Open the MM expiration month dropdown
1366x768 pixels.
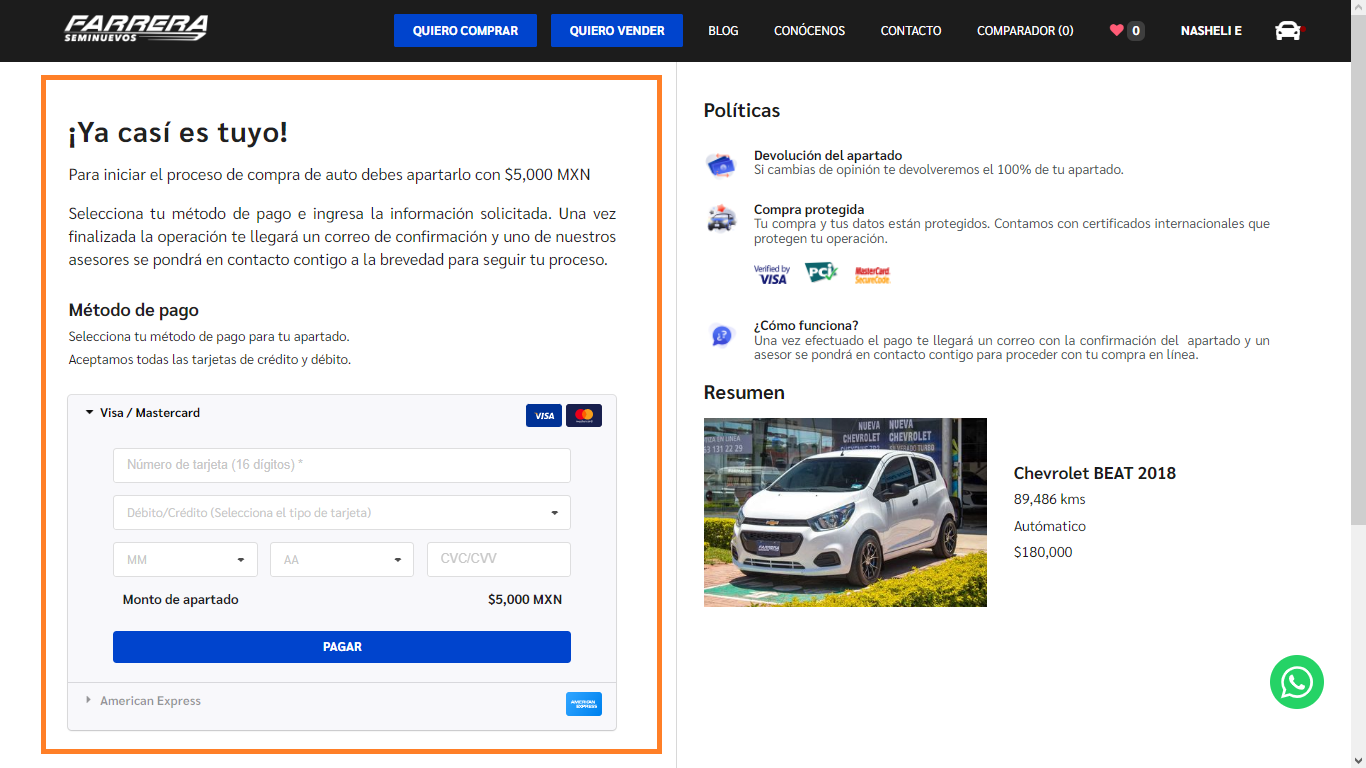click(185, 559)
